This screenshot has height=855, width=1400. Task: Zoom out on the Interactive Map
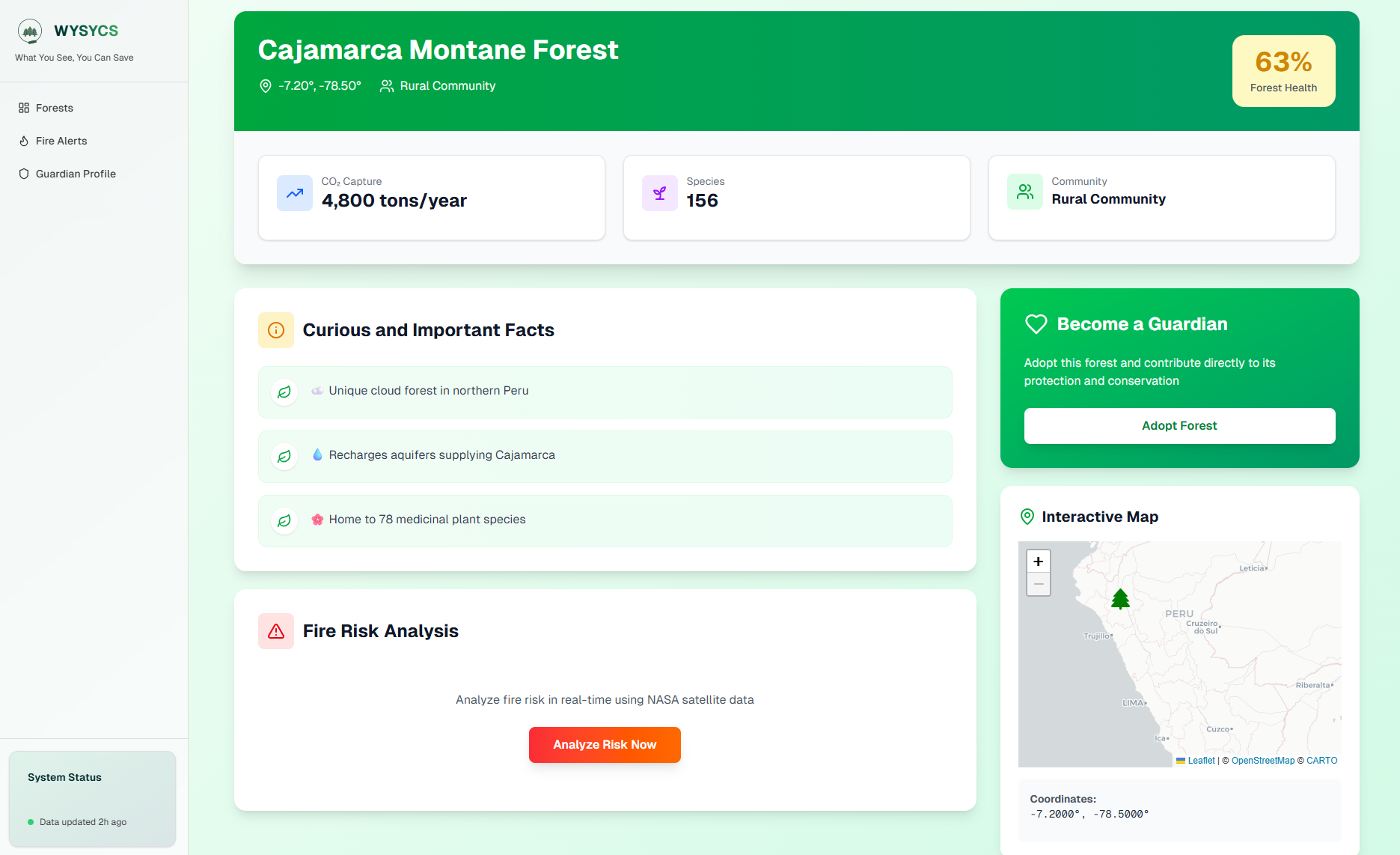[1038, 584]
